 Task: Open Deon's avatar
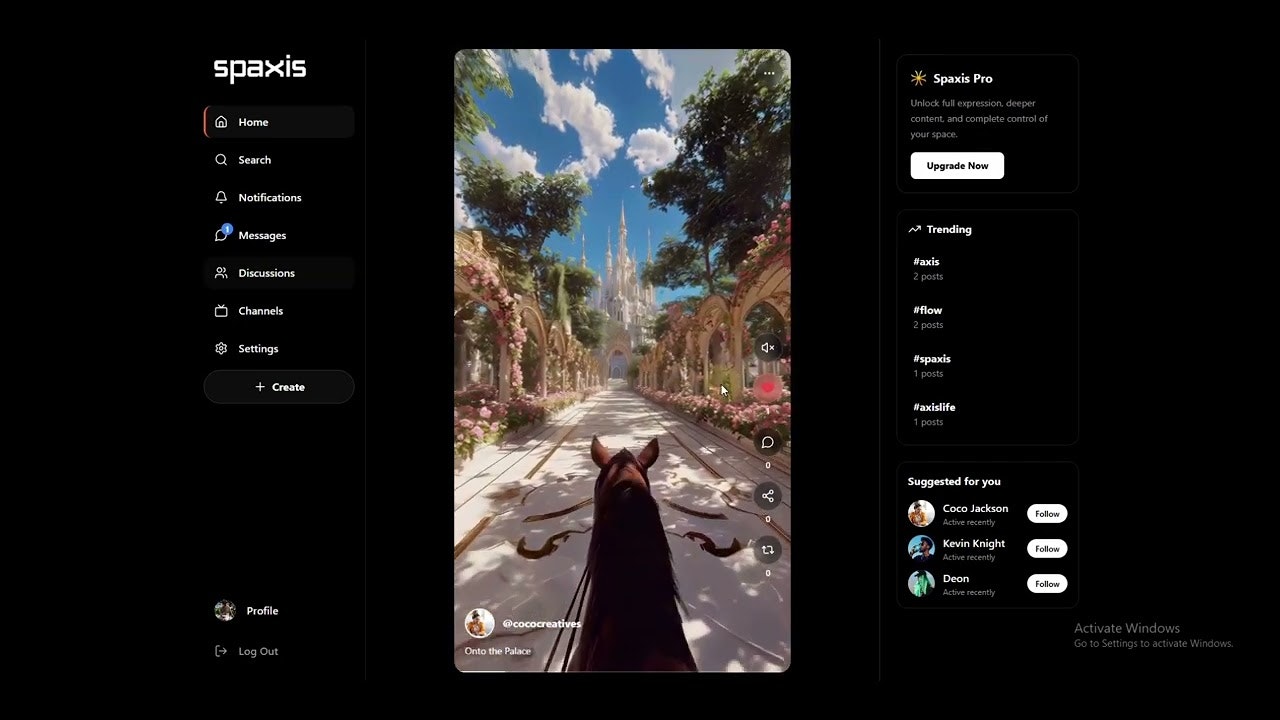[921, 584]
